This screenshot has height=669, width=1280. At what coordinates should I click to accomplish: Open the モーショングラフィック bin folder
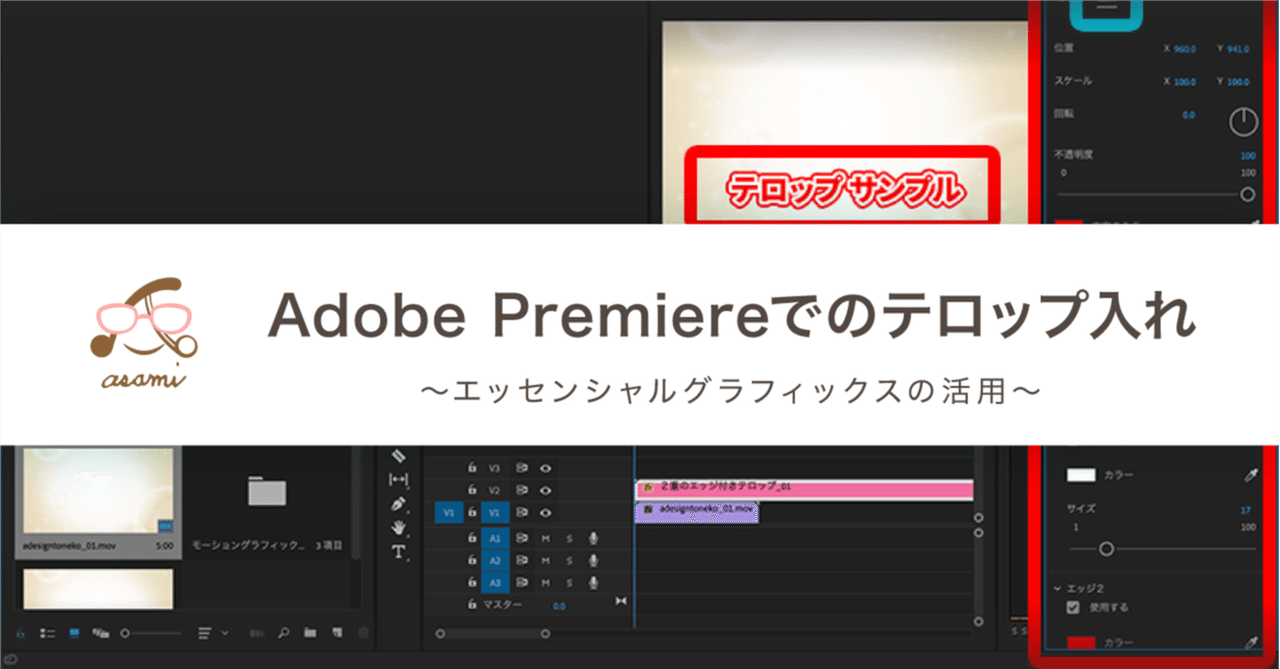[x=267, y=490]
